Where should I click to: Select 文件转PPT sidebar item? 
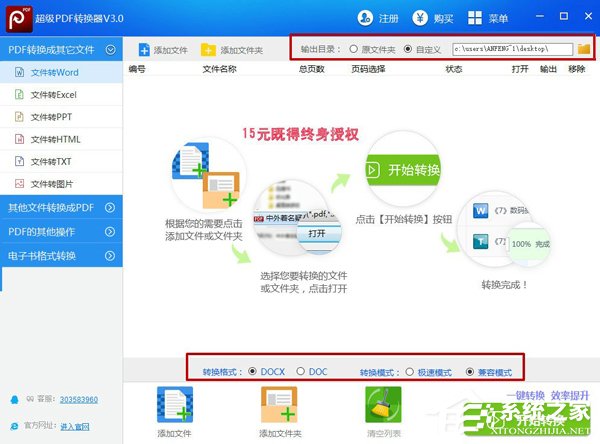pyautogui.click(x=61, y=117)
